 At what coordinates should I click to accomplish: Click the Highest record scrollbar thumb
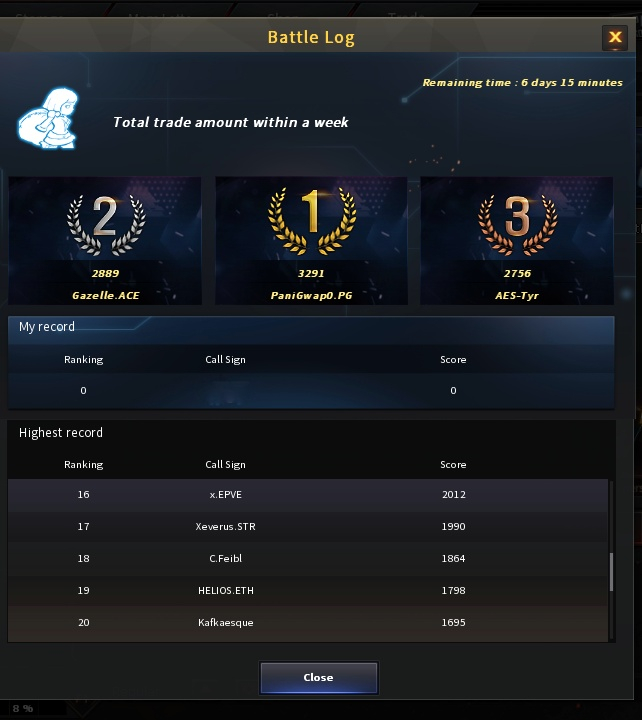pyautogui.click(x=611, y=572)
